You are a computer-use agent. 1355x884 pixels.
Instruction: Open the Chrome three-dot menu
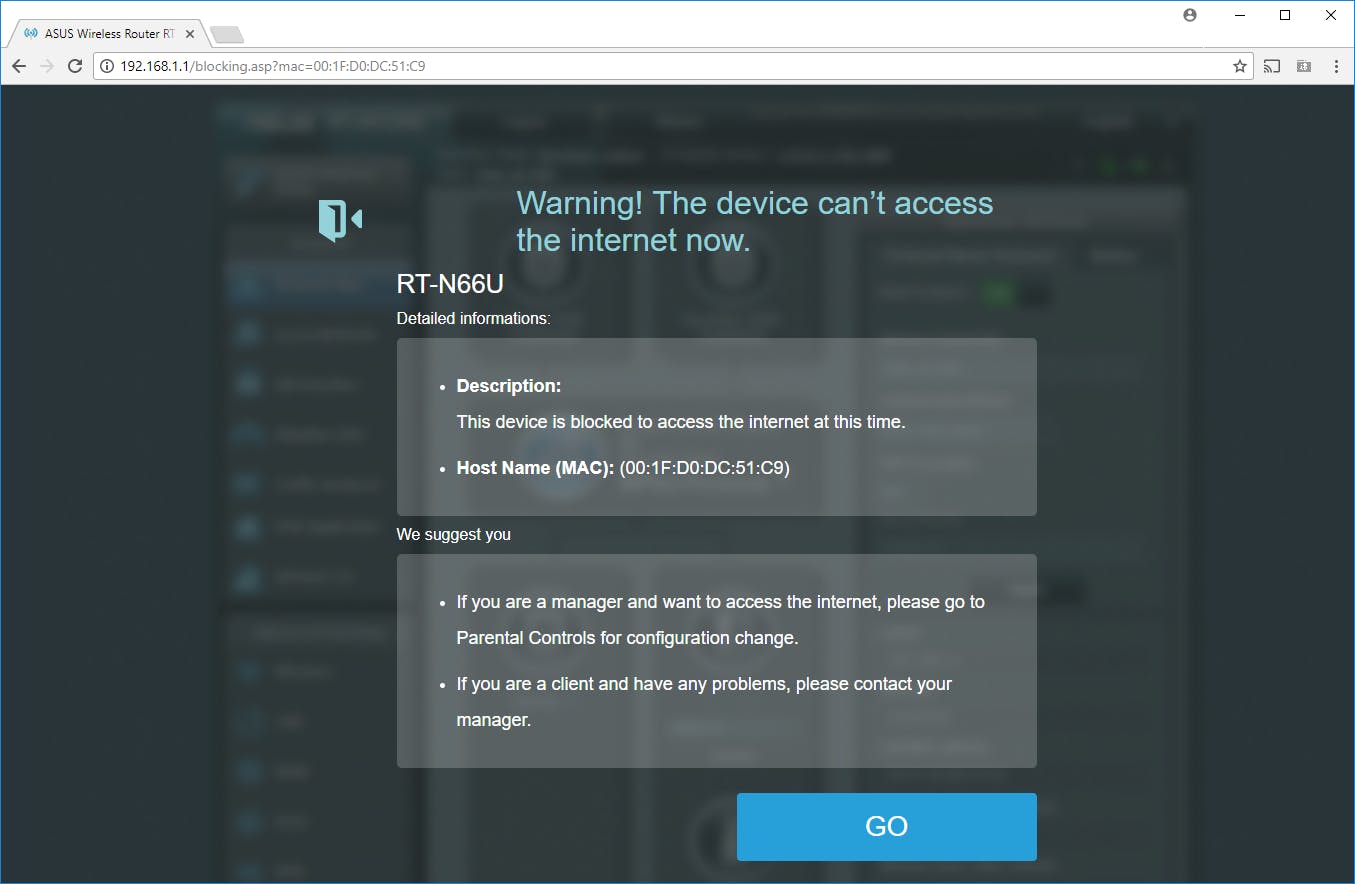[x=1337, y=66]
